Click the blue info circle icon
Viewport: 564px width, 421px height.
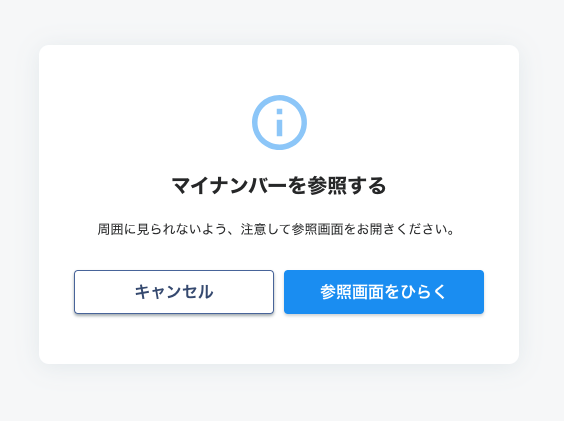[x=279, y=122]
